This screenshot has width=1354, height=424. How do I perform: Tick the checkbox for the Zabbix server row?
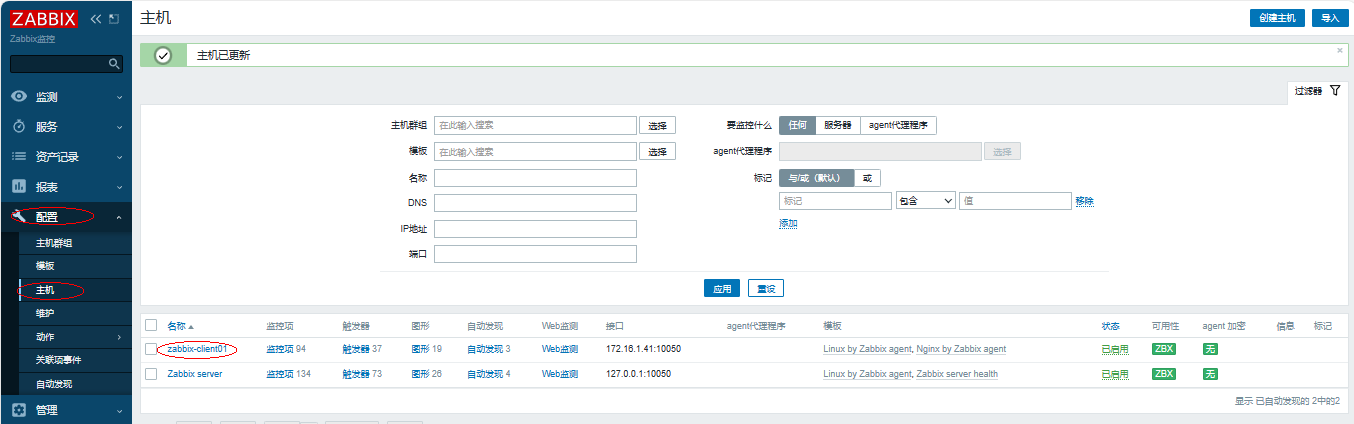point(151,374)
